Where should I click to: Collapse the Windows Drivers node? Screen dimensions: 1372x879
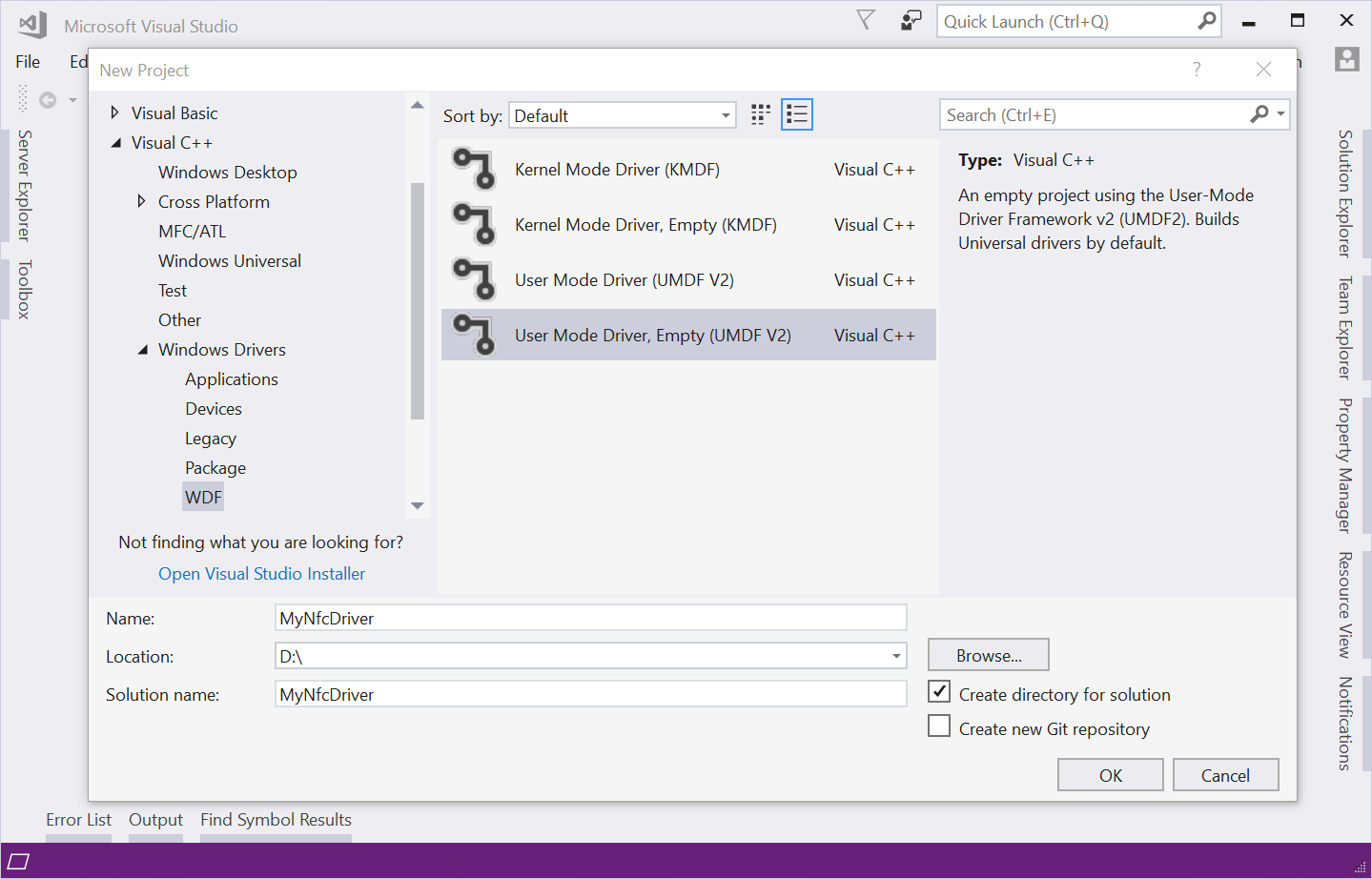142,350
